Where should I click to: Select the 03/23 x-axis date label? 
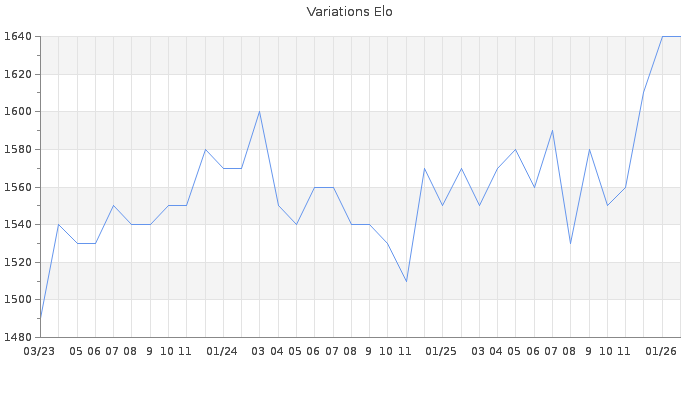click(39, 351)
